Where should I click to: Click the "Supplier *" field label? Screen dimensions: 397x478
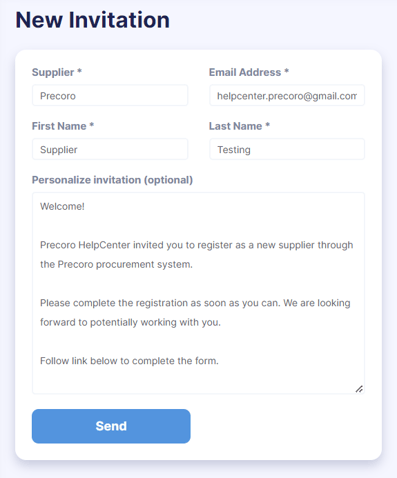(x=57, y=72)
